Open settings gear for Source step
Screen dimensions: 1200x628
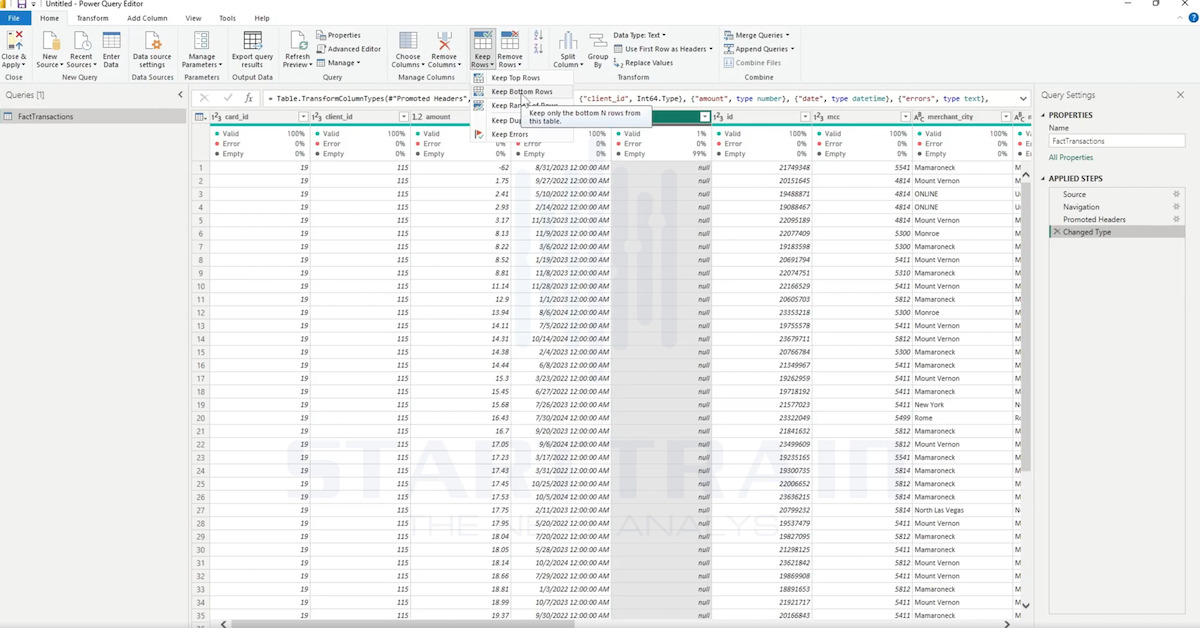point(1176,194)
